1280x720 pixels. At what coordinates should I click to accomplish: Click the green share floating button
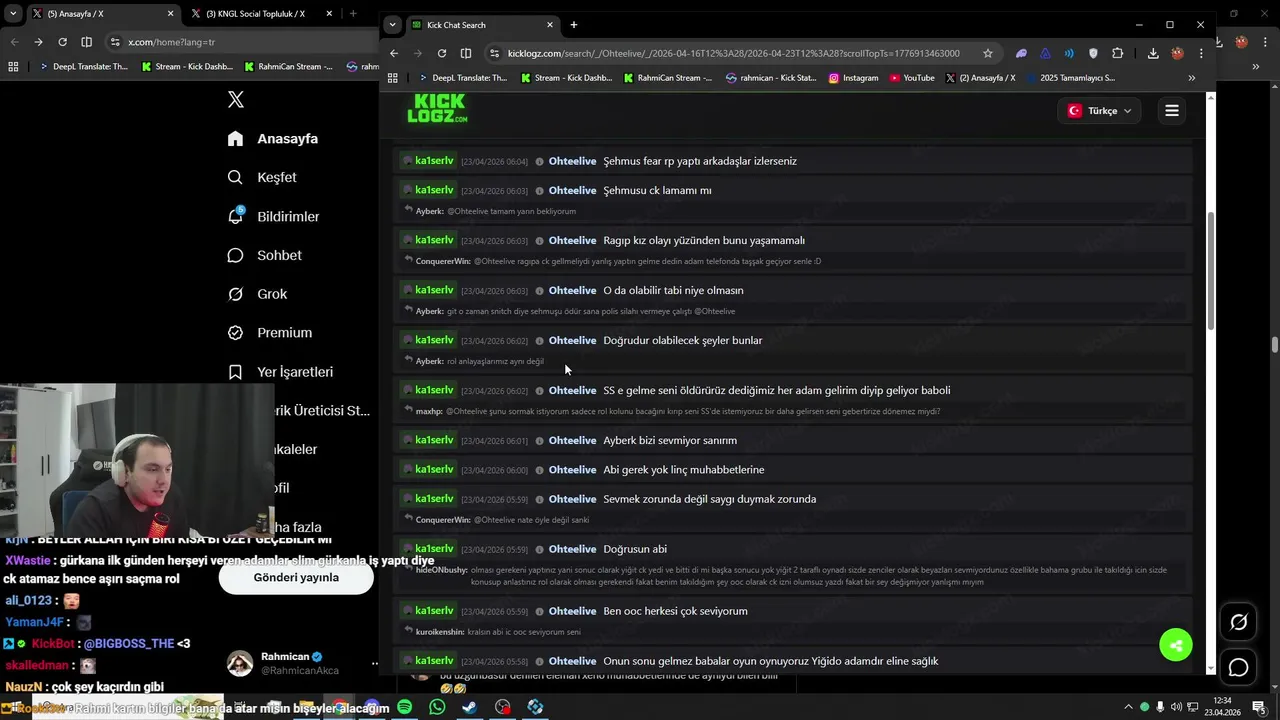click(1176, 645)
